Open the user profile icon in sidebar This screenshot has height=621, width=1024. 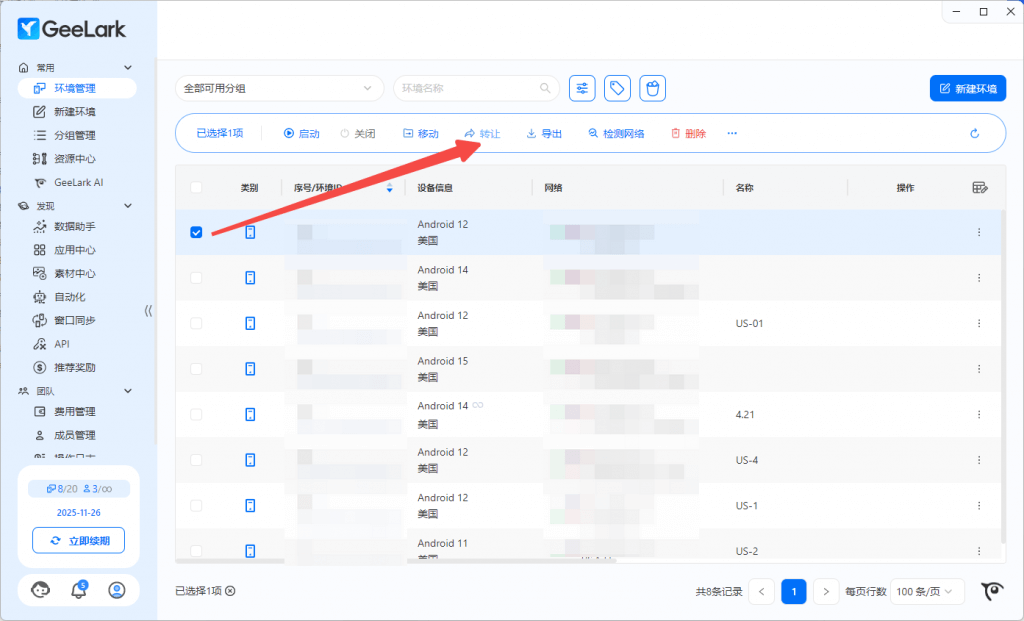pos(117,590)
